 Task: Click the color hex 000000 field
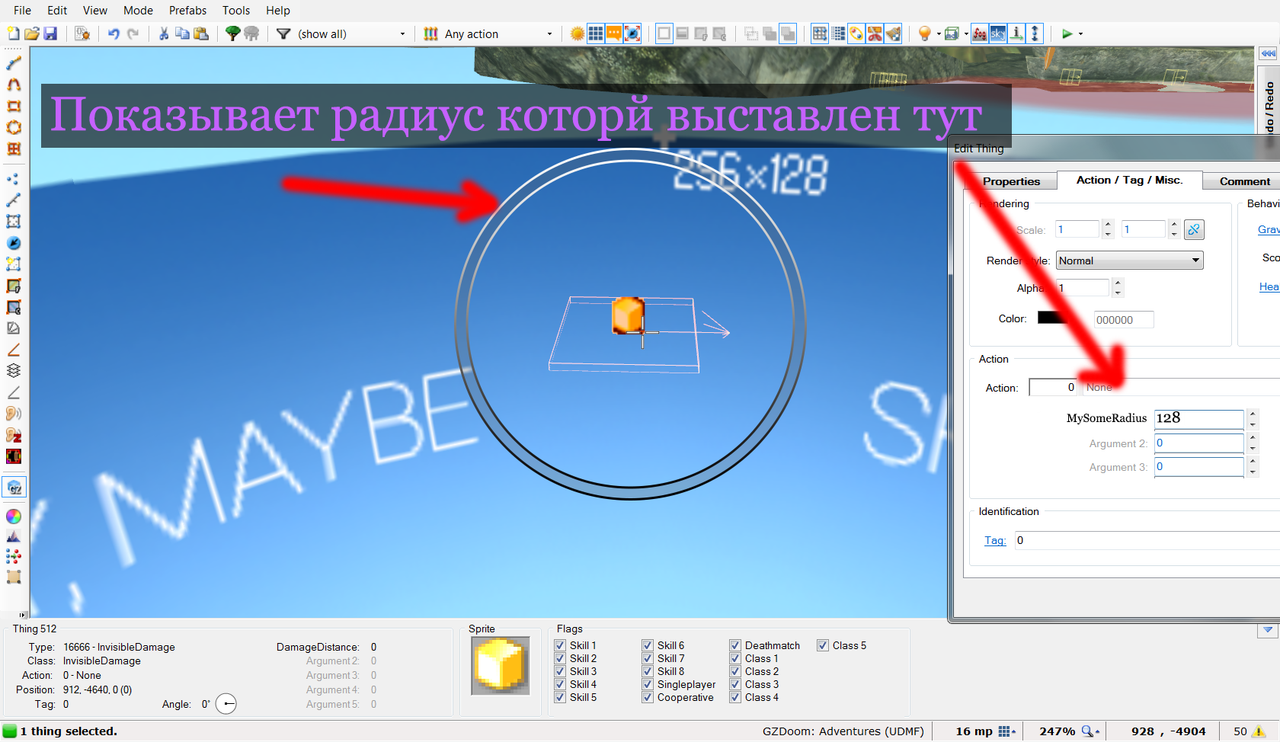[1123, 320]
